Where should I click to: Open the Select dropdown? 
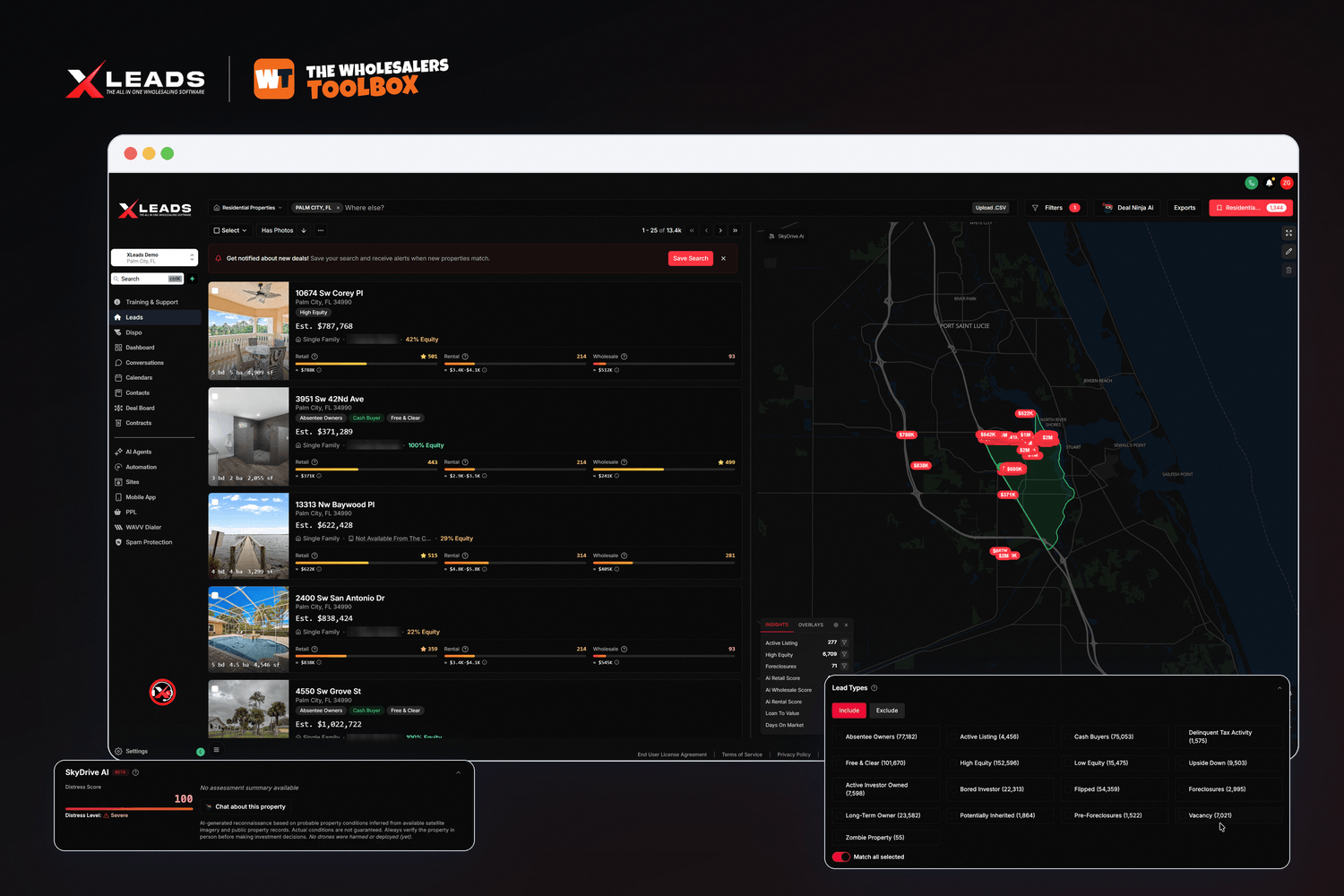(230, 231)
